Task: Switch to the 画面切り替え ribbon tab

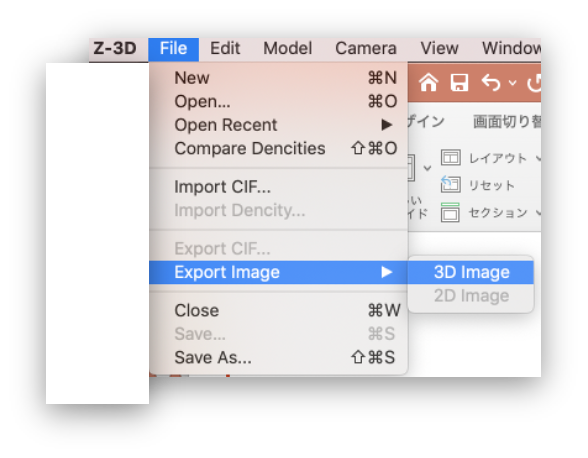Action: coord(507,122)
